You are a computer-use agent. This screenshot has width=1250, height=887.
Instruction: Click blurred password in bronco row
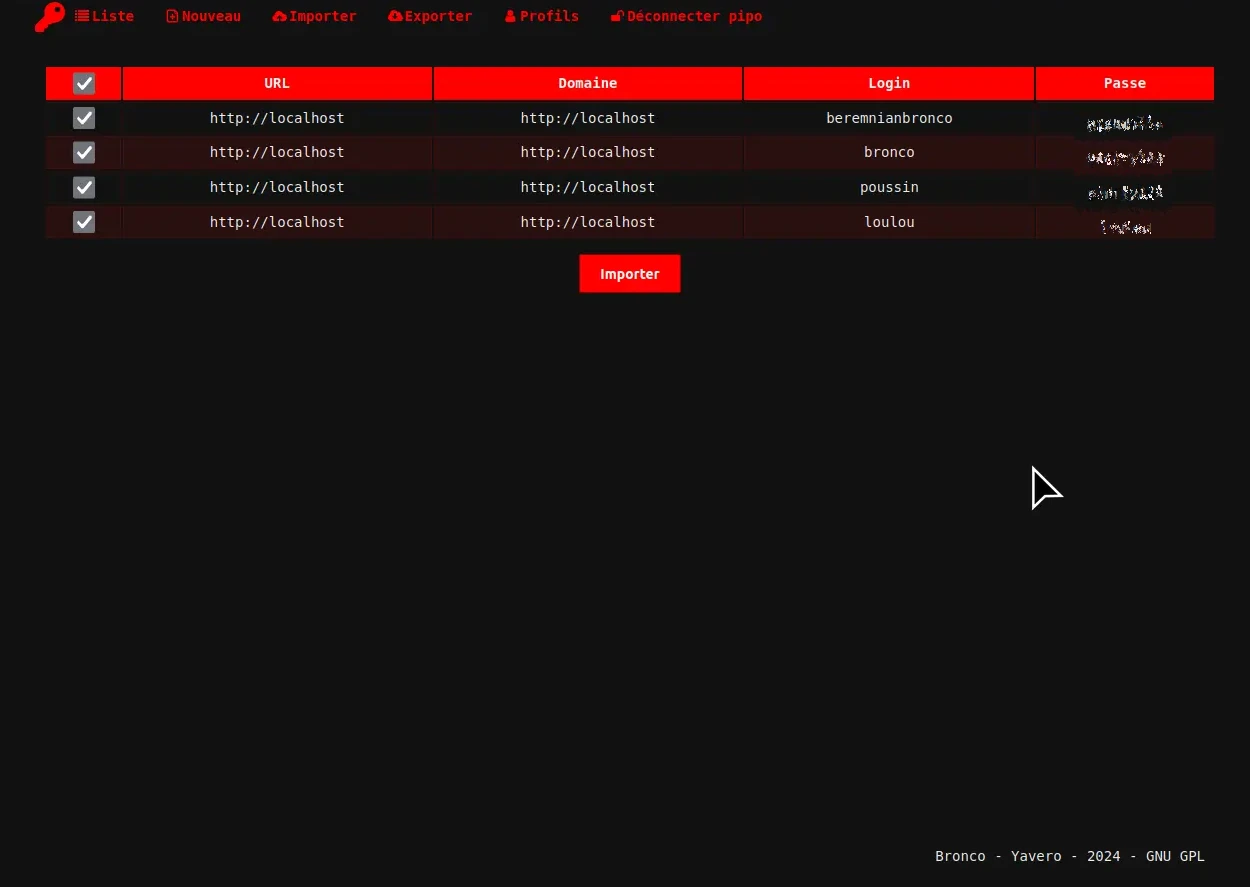click(x=1125, y=157)
